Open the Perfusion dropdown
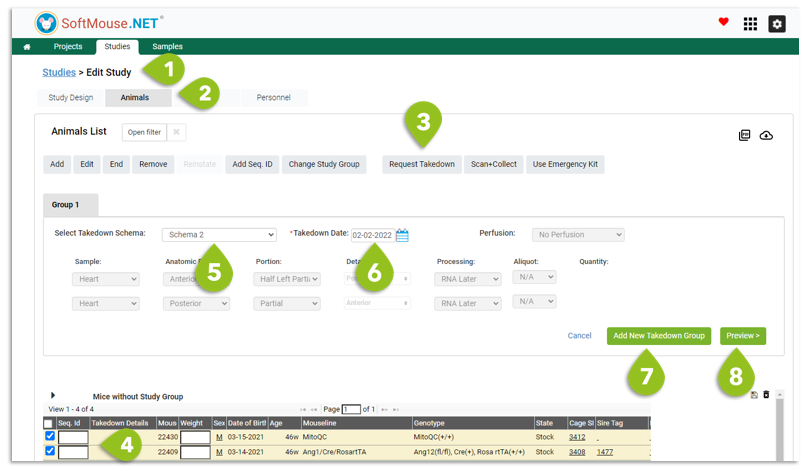The height and width of the screenshot is (471, 803). click(578, 234)
